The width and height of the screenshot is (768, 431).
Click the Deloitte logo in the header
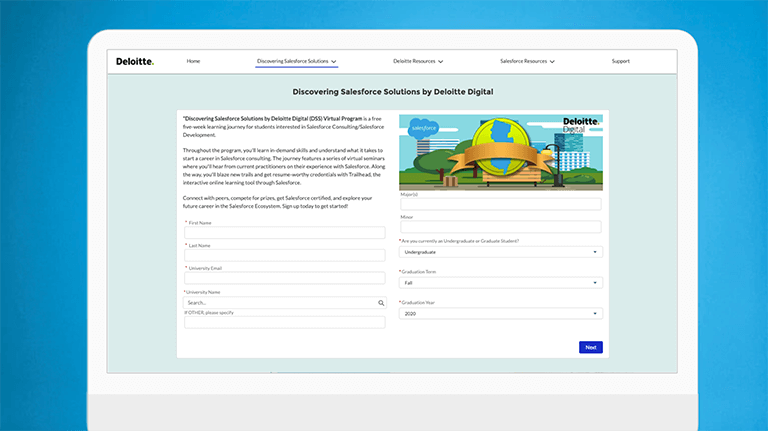pyautogui.click(x=135, y=61)
